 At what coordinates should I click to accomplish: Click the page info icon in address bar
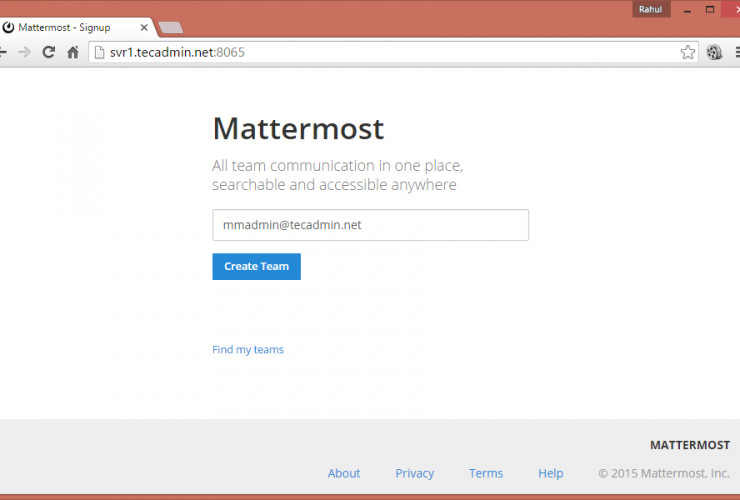pyautogui.click(x=99, y=52)
